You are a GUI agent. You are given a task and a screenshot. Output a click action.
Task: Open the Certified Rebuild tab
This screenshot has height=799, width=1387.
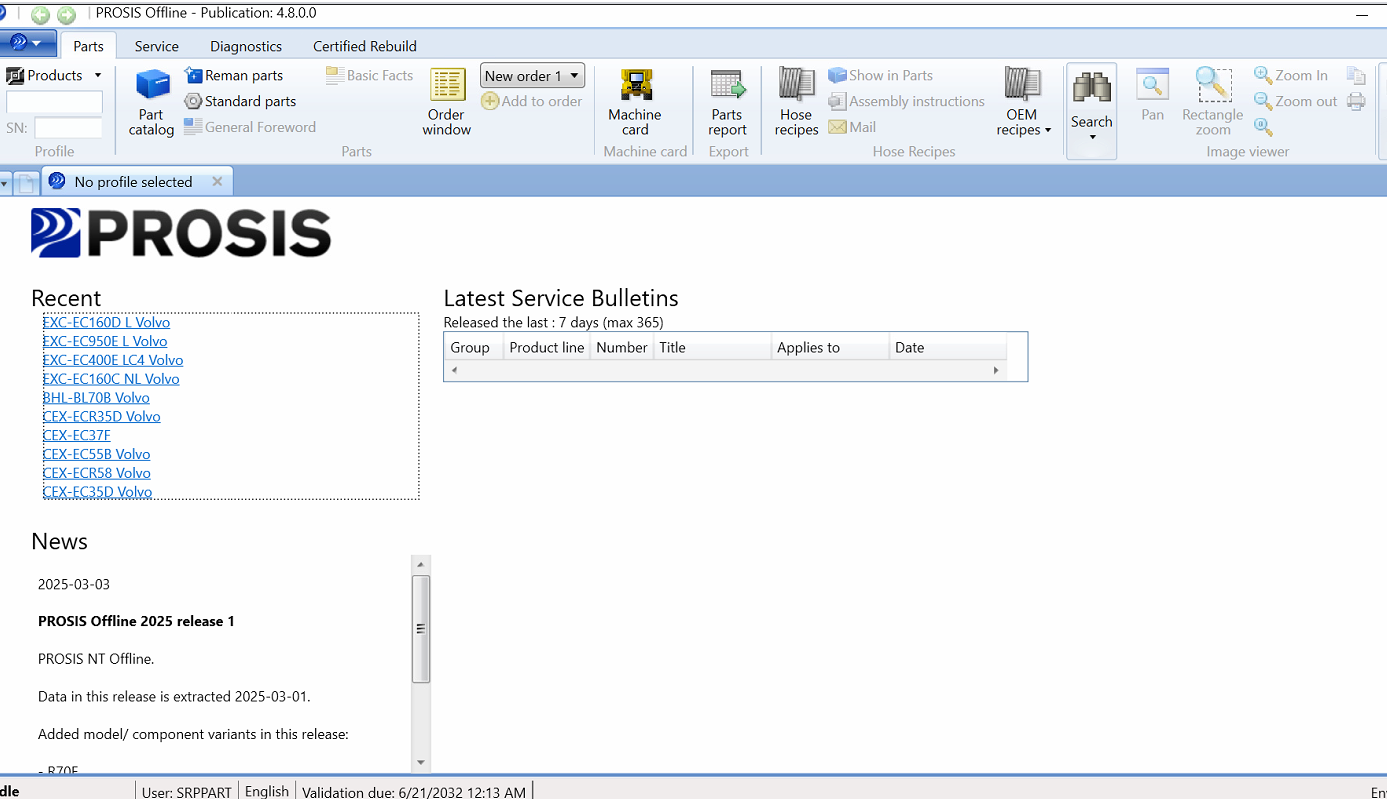[x=364, y=46]
